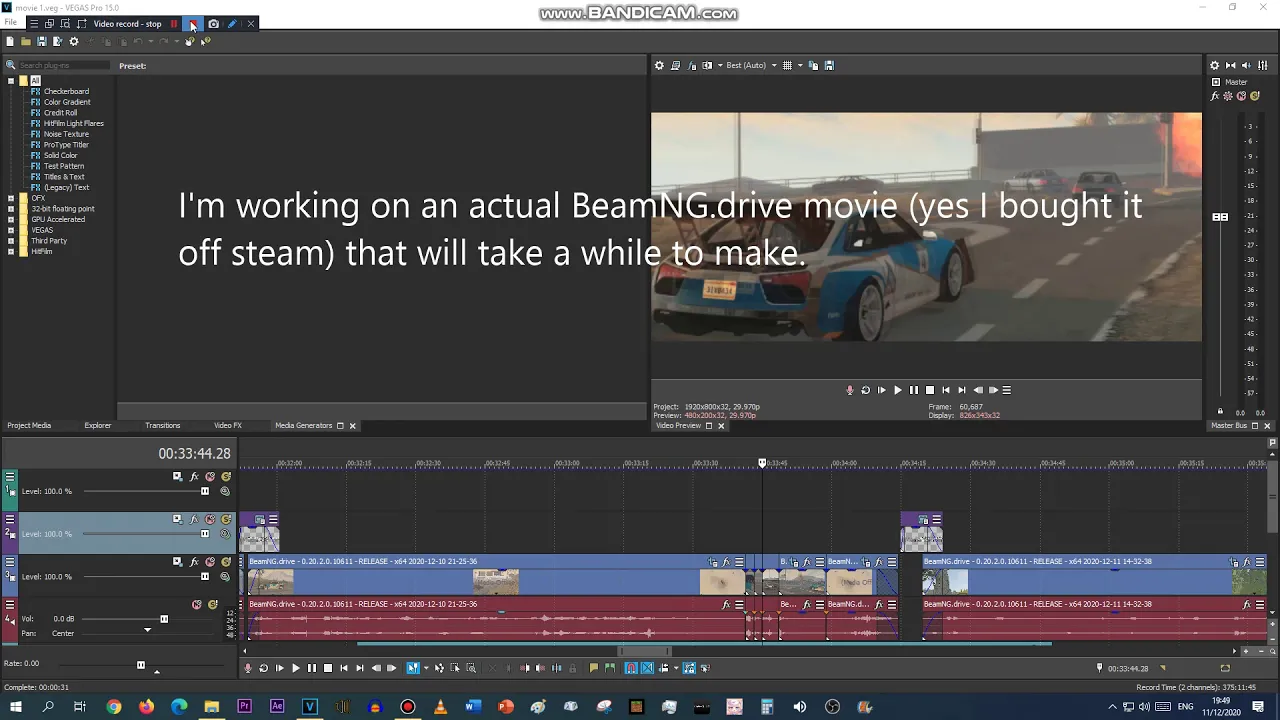1280x720 pixels.
Task: Open event pan/crop on the 14-32-38 video clip
Action: click(1234, 562)
